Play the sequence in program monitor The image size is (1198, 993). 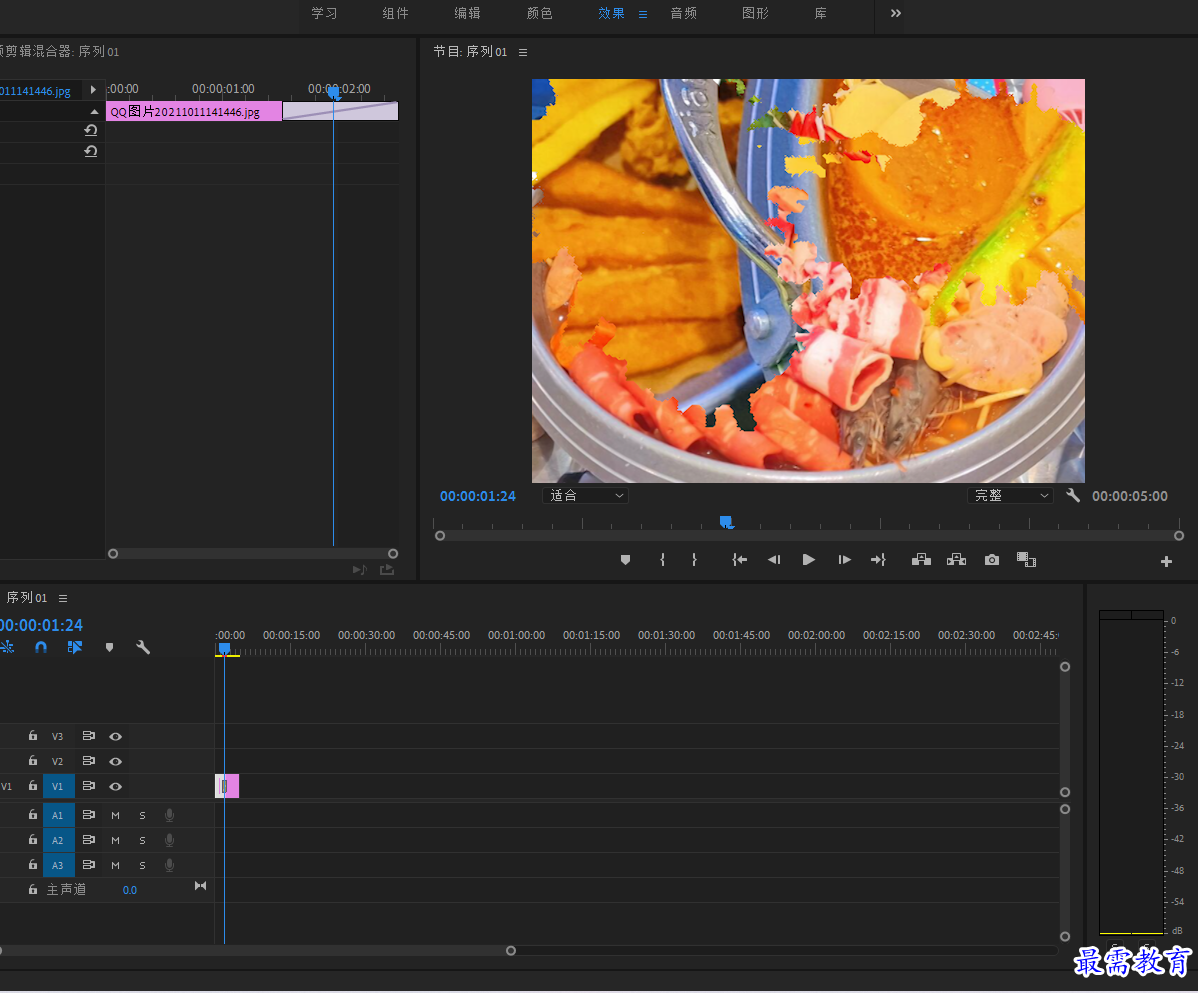[808, 560]
